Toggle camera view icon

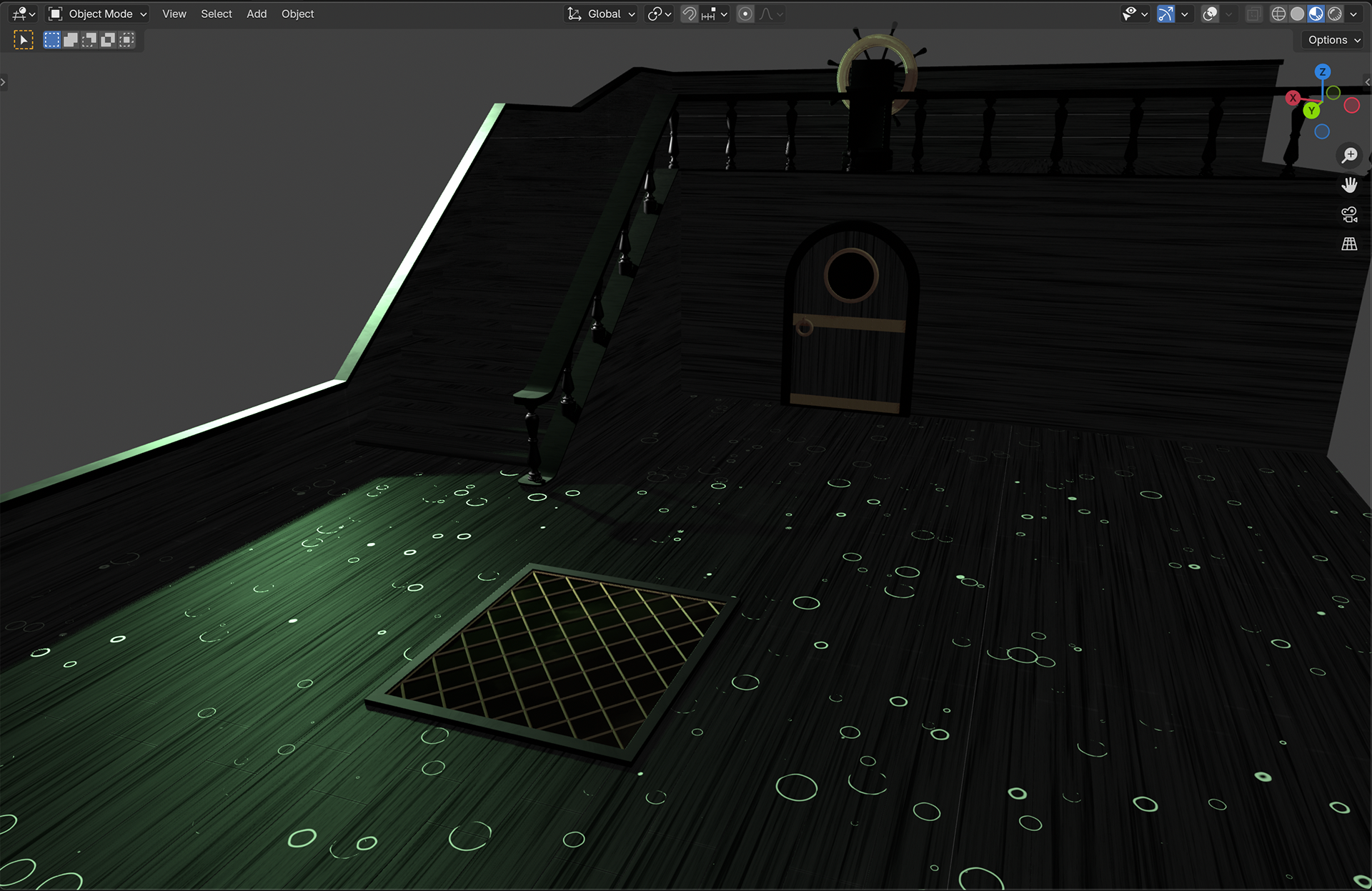(x=1349, y=214)
